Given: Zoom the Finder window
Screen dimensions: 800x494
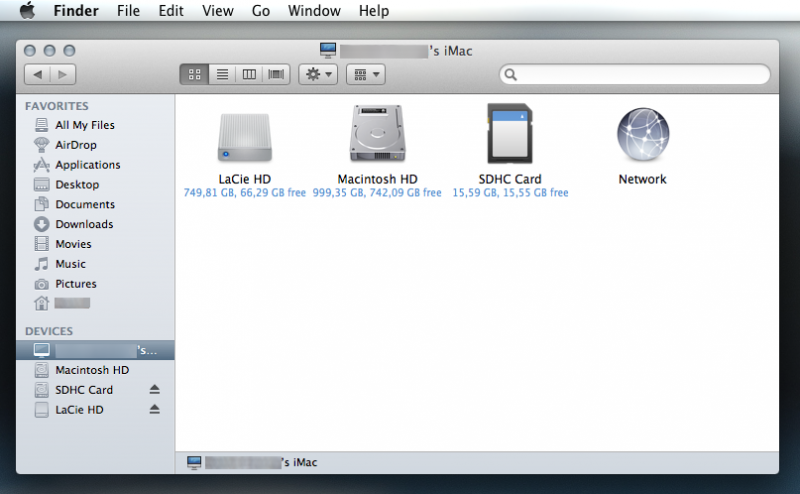Looking at the screenshot, I should click(69, 51).
